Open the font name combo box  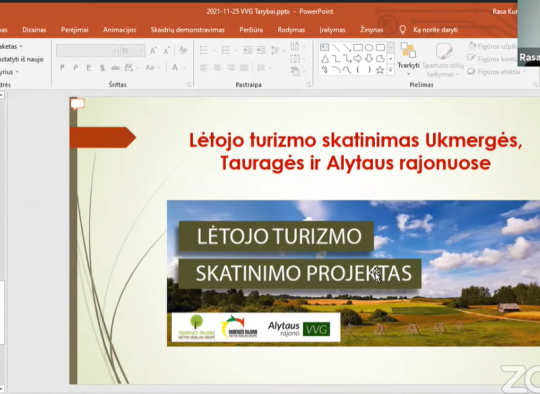tap(87, 51)
